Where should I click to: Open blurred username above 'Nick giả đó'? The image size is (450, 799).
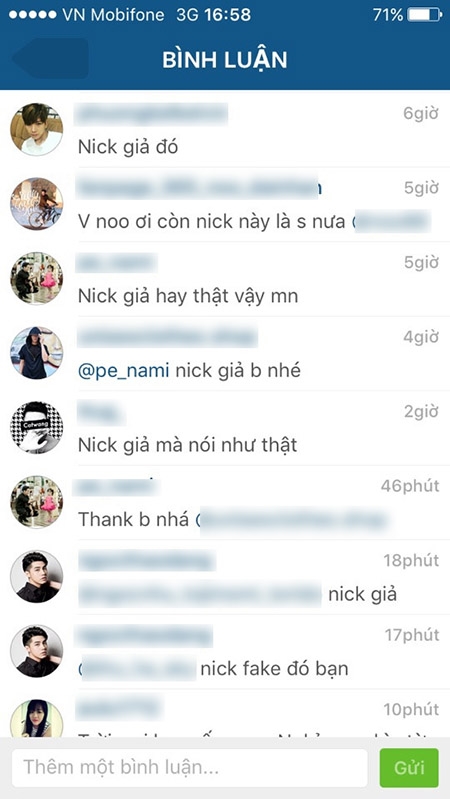[x=151, y=114]
